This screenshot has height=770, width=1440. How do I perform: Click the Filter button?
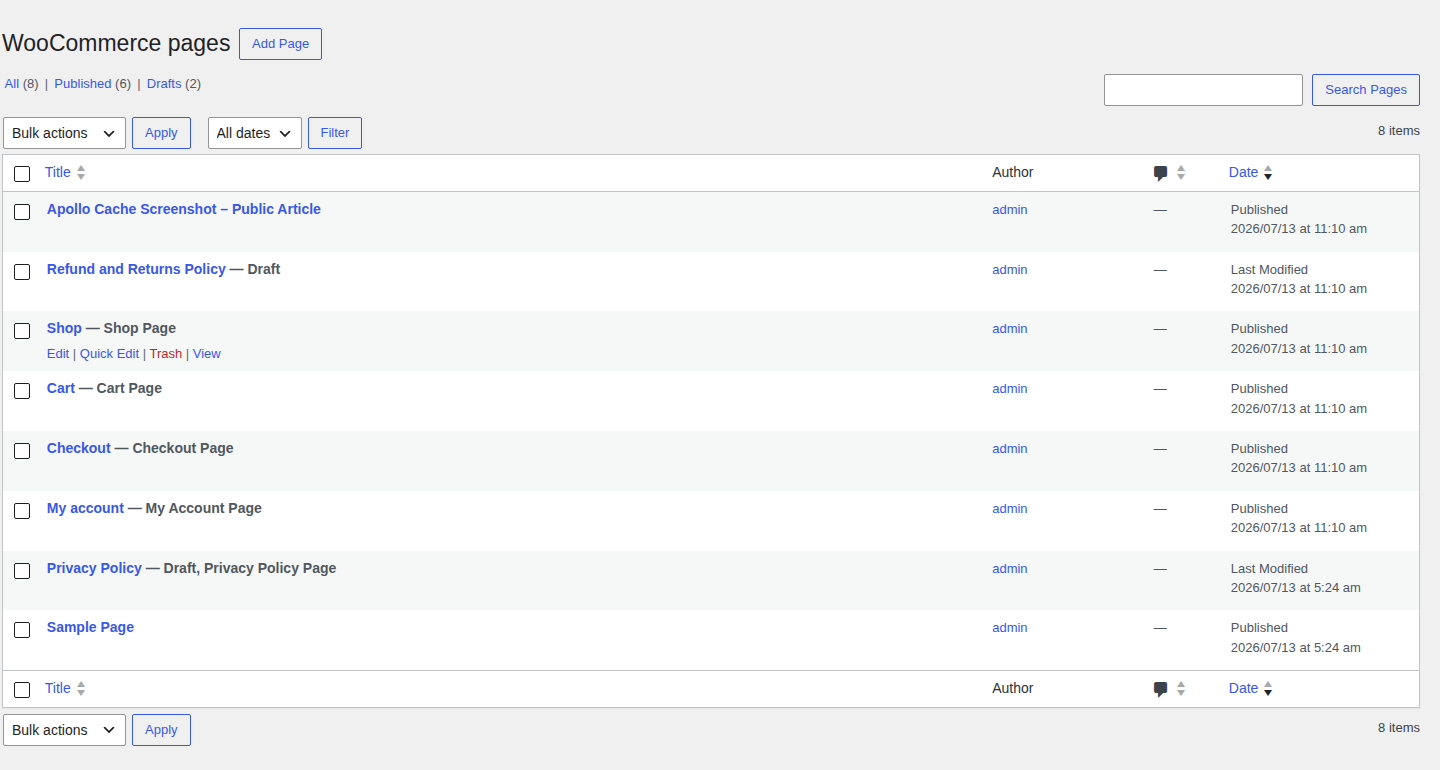pos(335,133)
